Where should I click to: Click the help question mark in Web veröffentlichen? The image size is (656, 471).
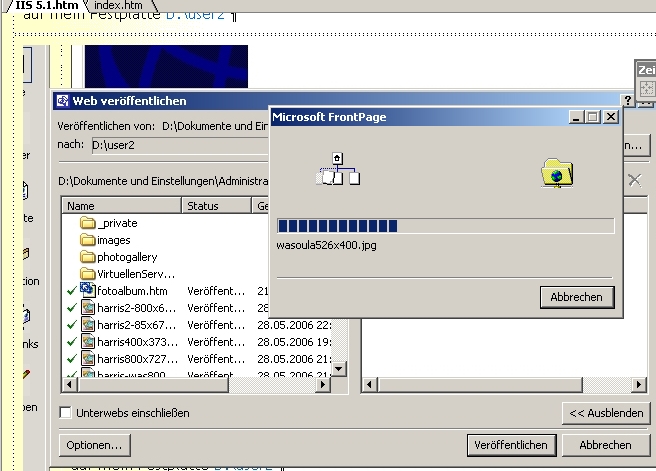pyautogui.click(x=628, y=101)
